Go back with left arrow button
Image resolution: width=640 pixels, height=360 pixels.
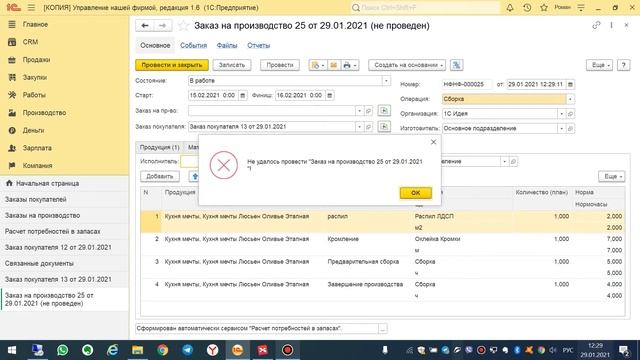pyautogui.click(x=144, y=25)
